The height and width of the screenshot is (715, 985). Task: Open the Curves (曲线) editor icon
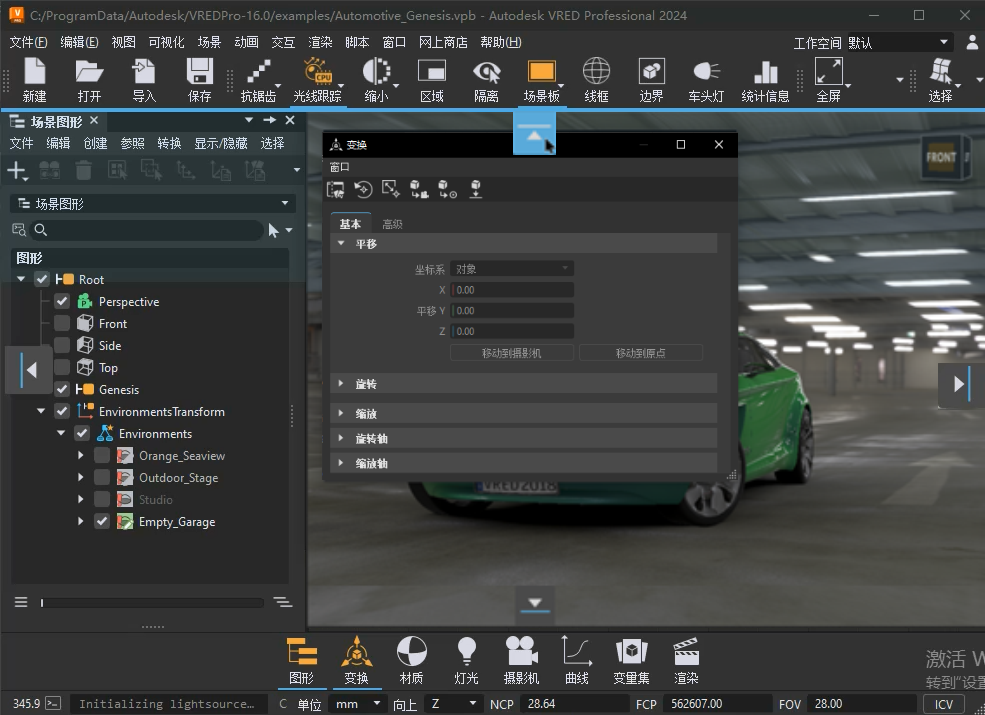click(576, 660)
